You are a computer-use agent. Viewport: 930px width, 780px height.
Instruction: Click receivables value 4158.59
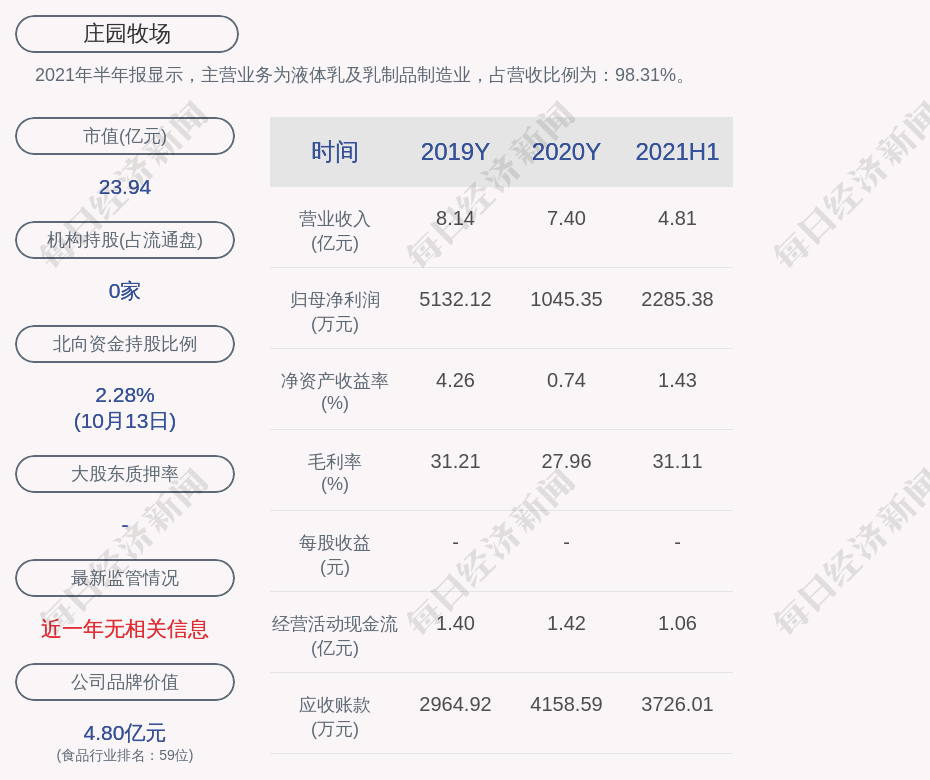click(566, 705)
